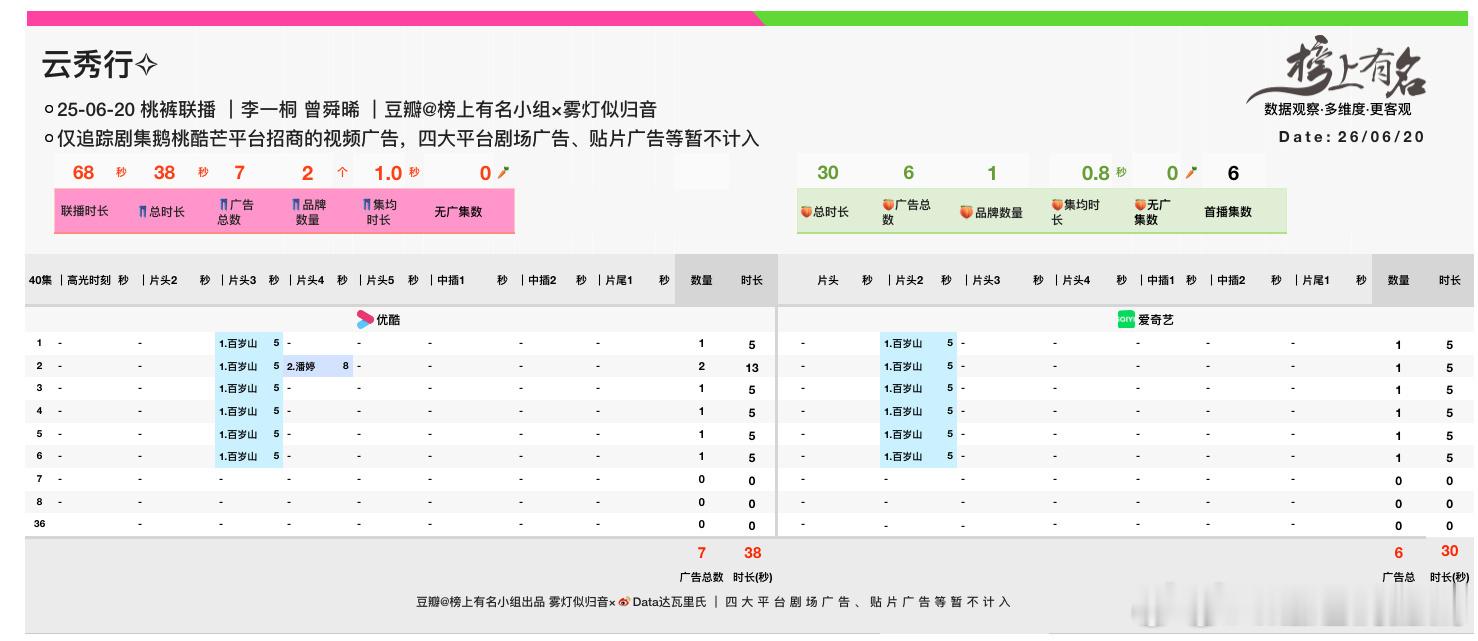Click the red 68 联播时长 value

83,172
